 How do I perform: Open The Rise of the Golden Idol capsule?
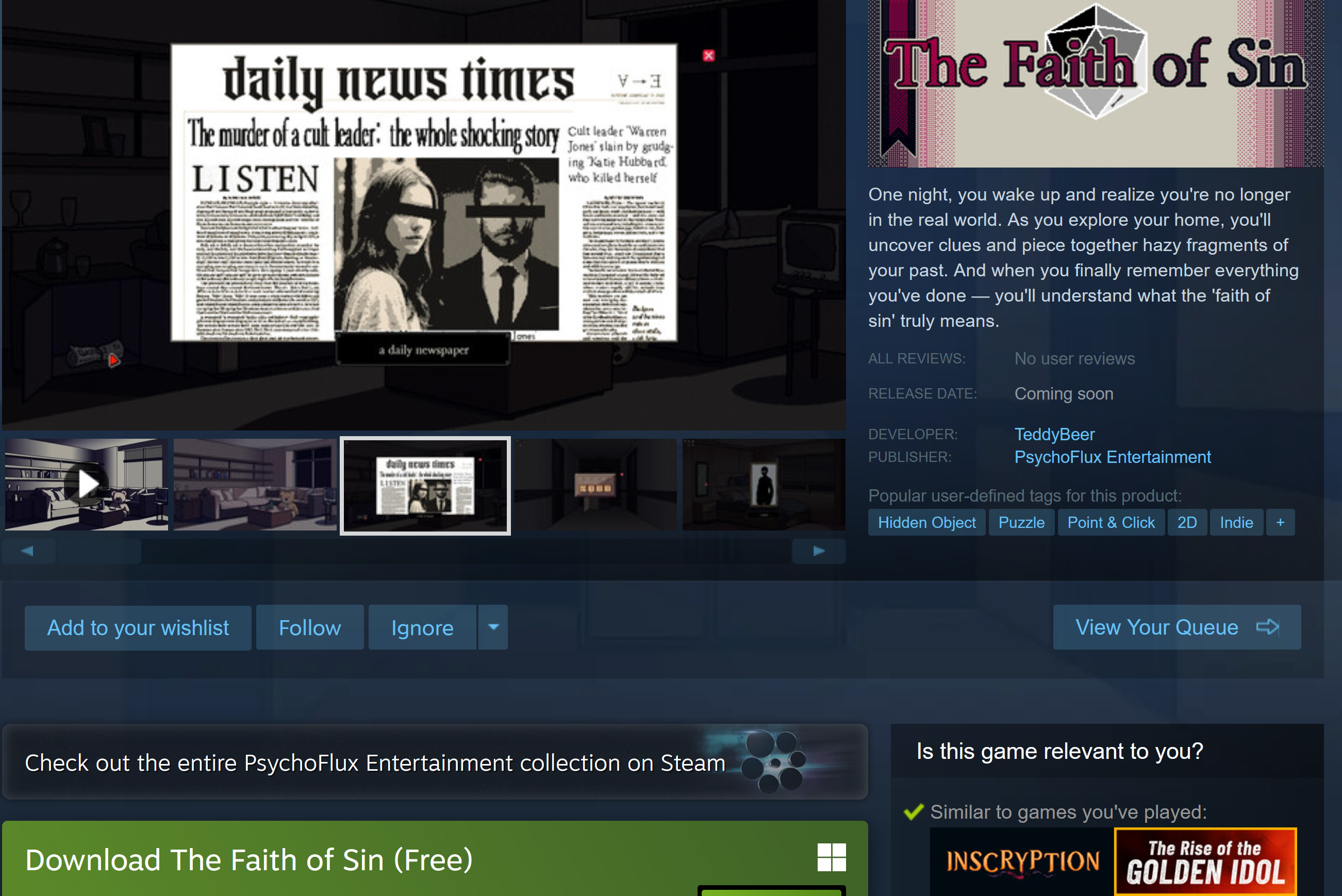[x=1205, y=861]
